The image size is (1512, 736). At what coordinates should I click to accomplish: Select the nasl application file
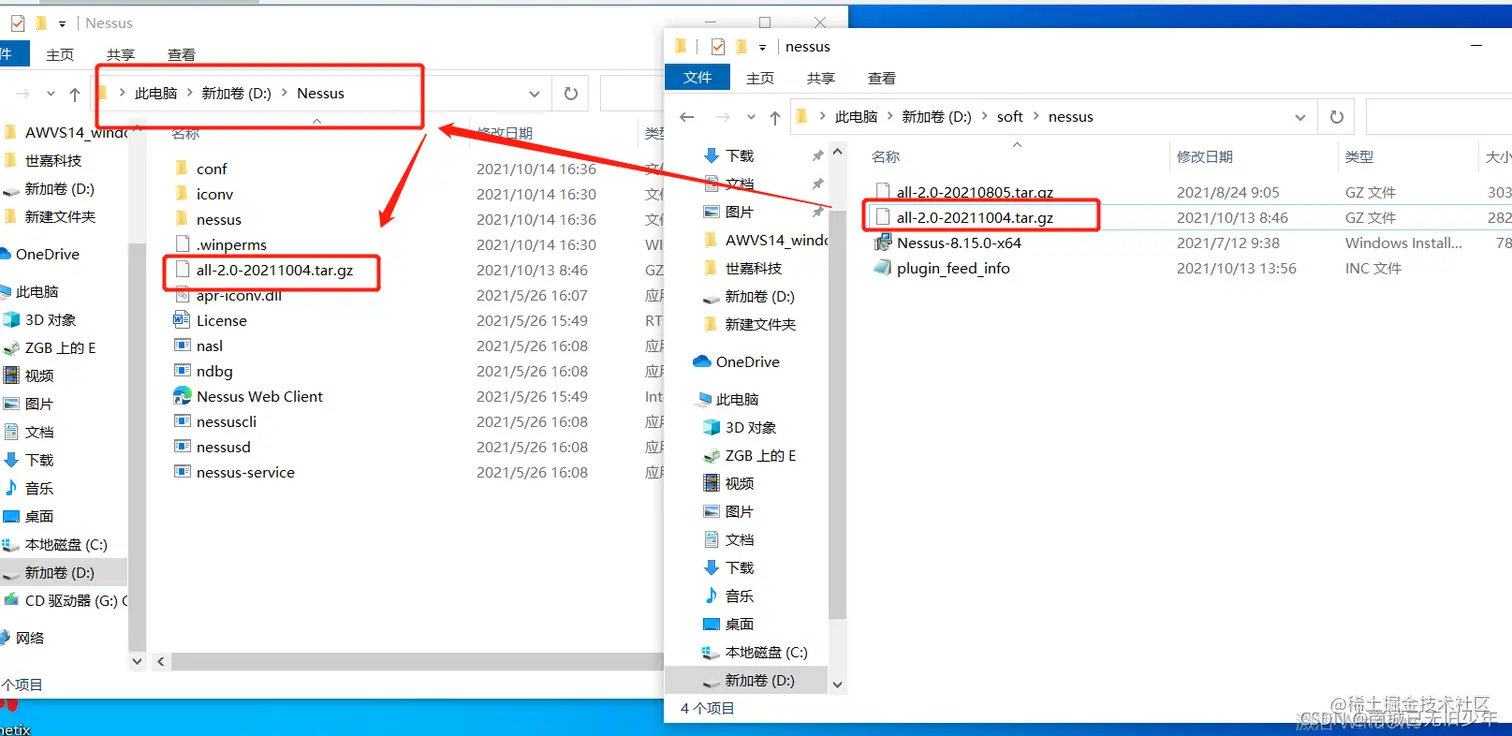click(209, 346)
